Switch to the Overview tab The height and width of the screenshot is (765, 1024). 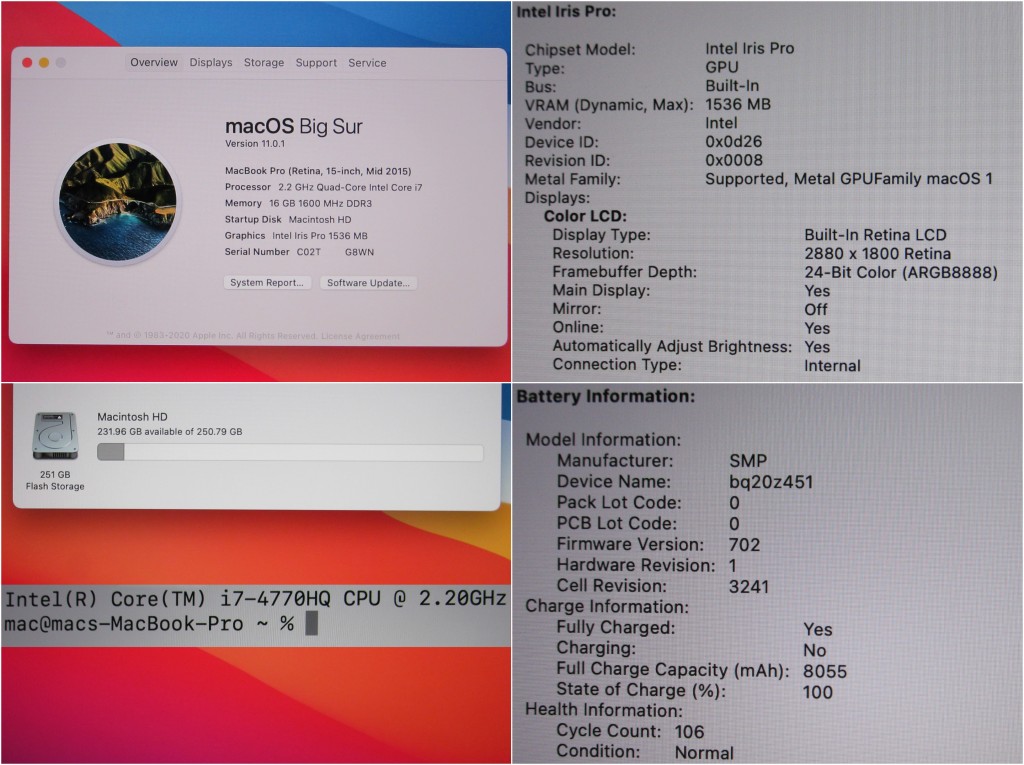[153, 63]
